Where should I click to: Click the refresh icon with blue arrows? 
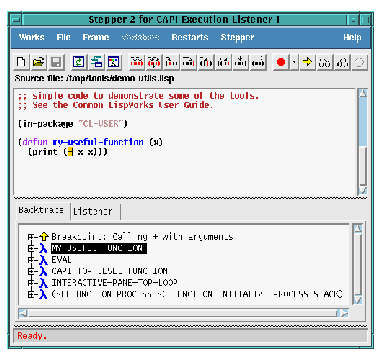click(79, 62)
